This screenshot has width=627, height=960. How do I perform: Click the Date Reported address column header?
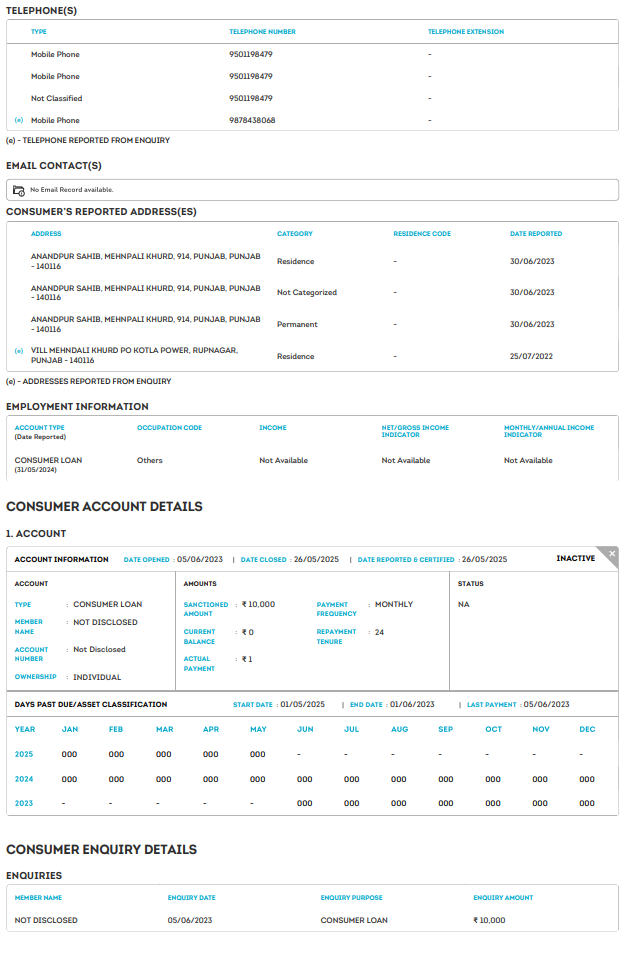coord(536,234)
